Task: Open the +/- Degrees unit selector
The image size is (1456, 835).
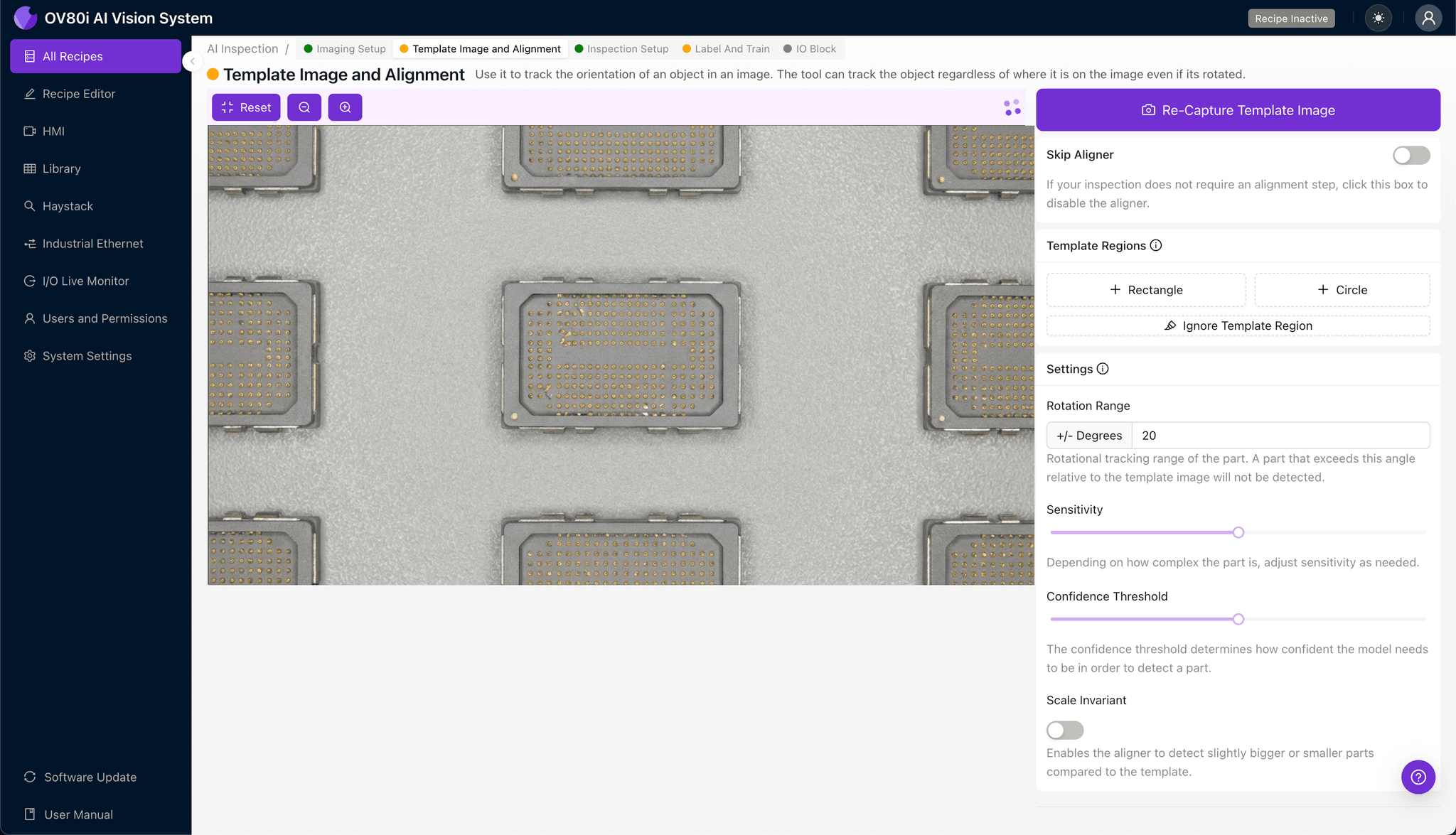Action: (x=1088, y=435)
